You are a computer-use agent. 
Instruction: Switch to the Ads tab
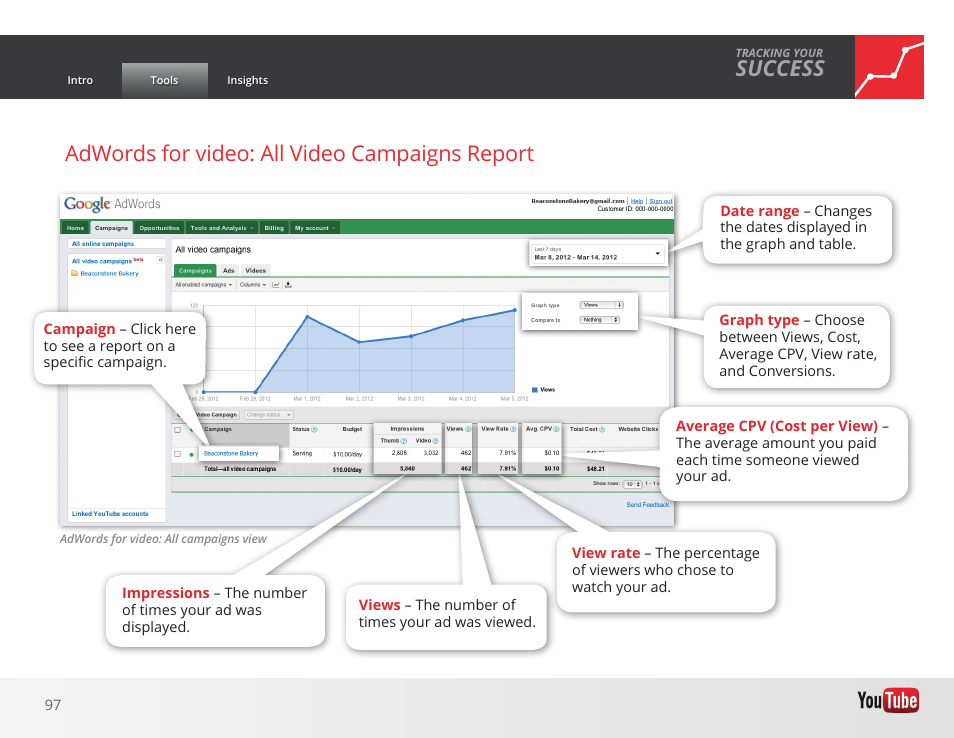point(229,270)
